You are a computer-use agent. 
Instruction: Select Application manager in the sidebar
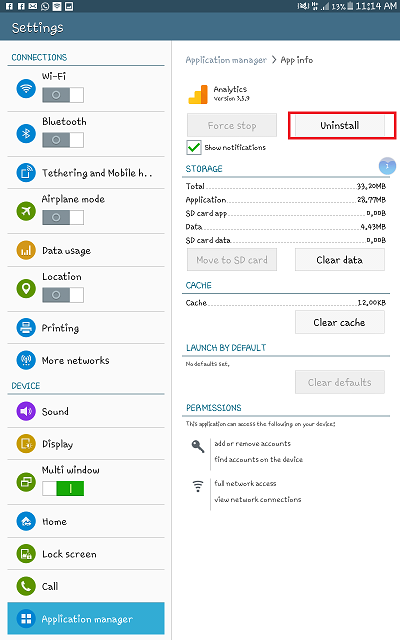pyautogui.click(x=86, y=618)
